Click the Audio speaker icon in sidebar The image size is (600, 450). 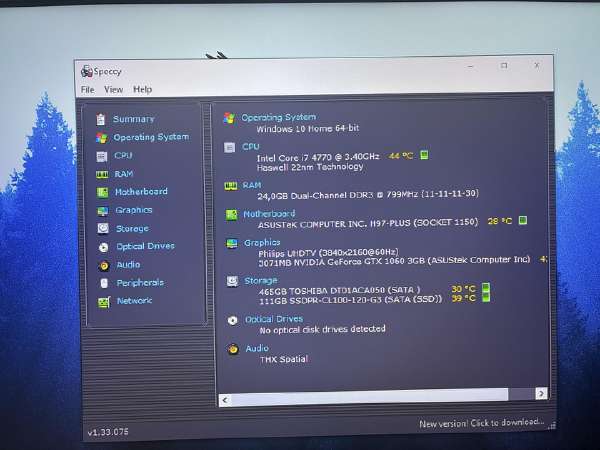(104, 266)
